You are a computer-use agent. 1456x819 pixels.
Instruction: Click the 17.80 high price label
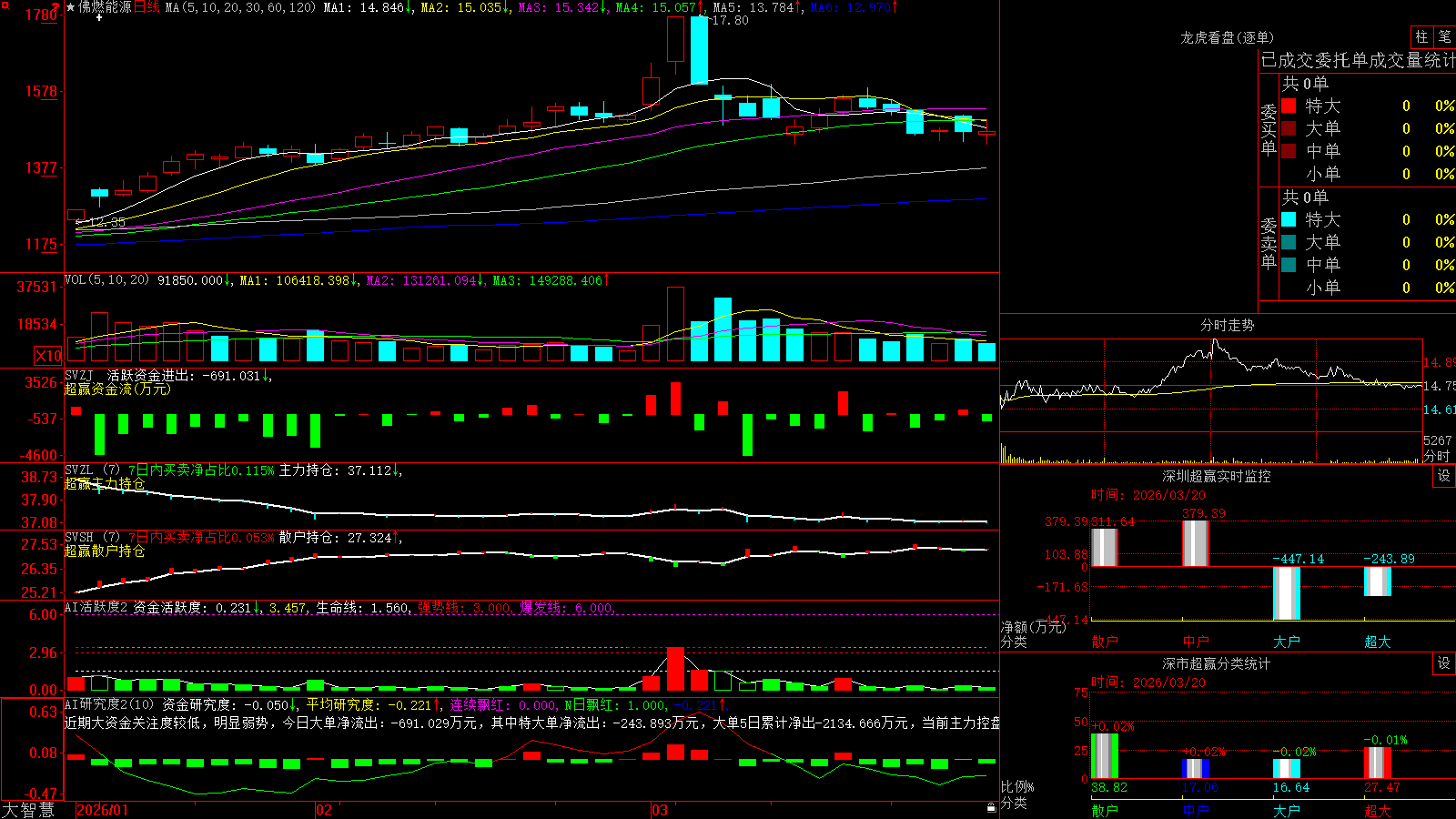coord(730,20)
